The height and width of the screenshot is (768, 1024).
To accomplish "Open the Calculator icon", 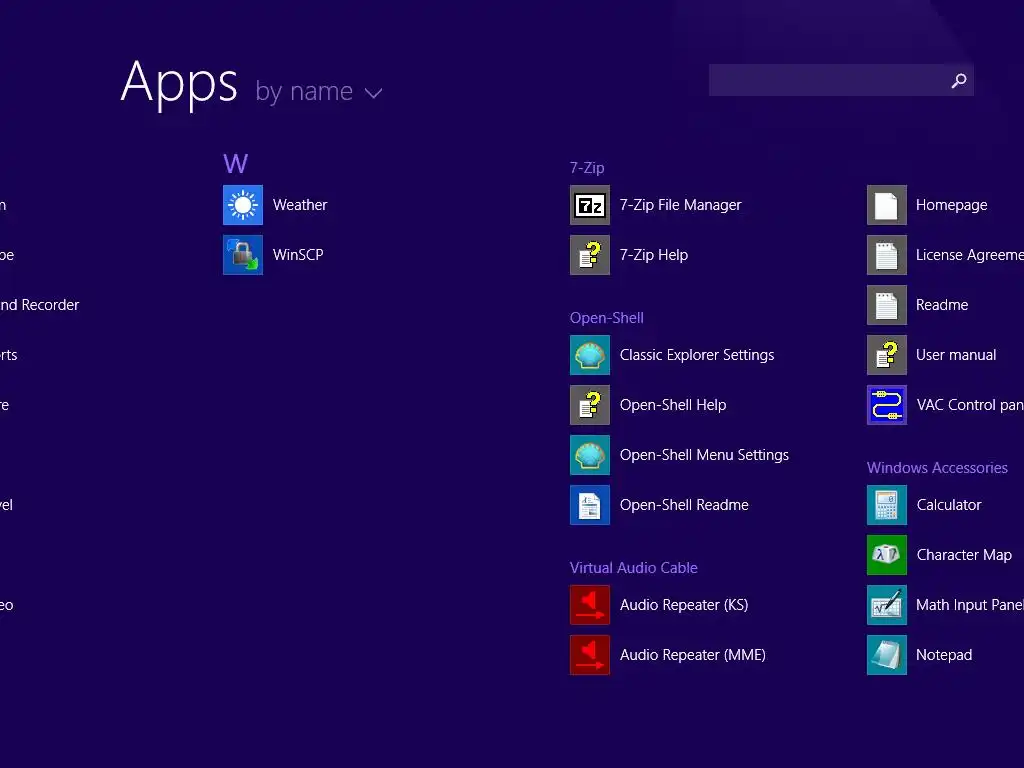I will [x=887, y=505].
